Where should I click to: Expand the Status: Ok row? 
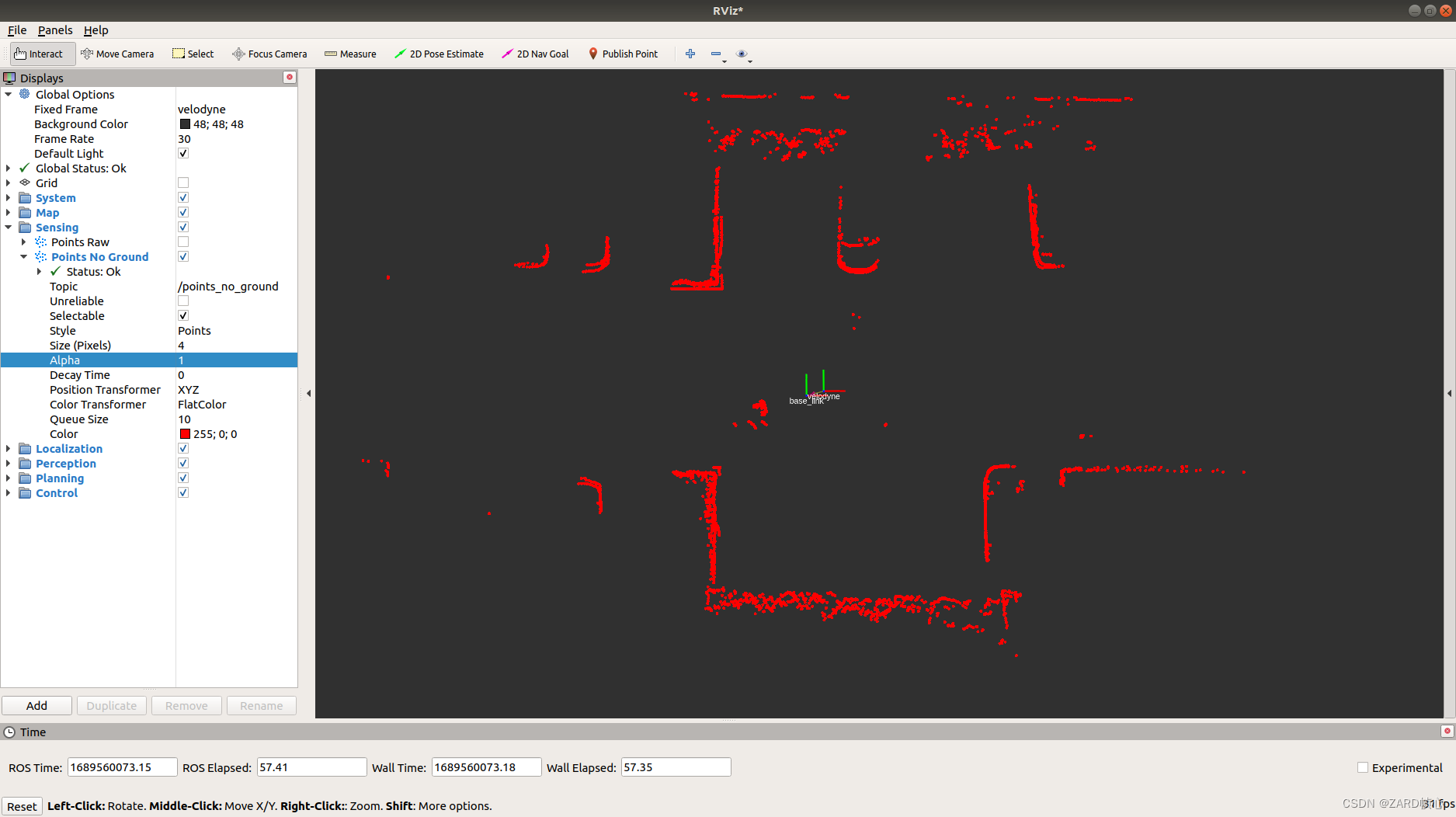pyautogui.click(x=39, y=271)
